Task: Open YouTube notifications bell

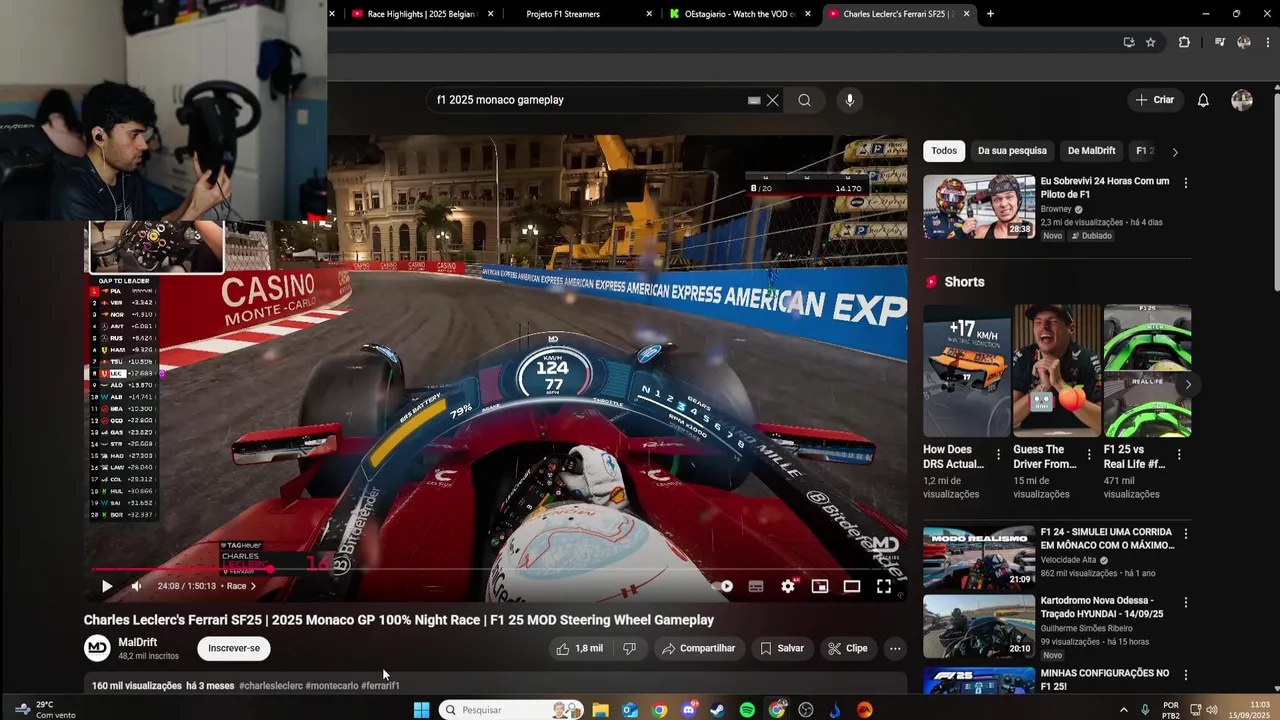Action: (1203, 100)
